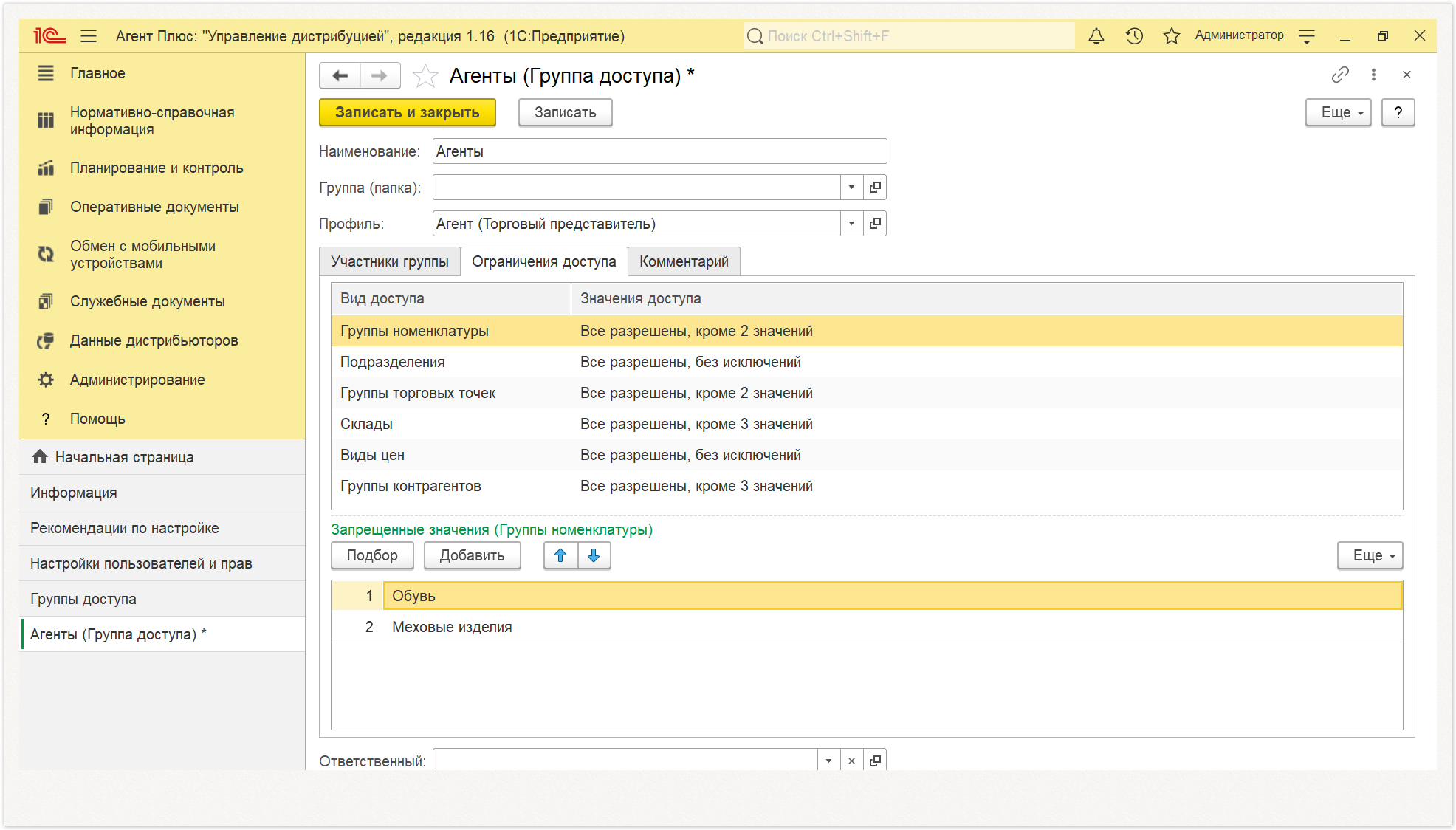1456x830 pixels.
Task: Close the Агенты form tab
Action: 1407,75
